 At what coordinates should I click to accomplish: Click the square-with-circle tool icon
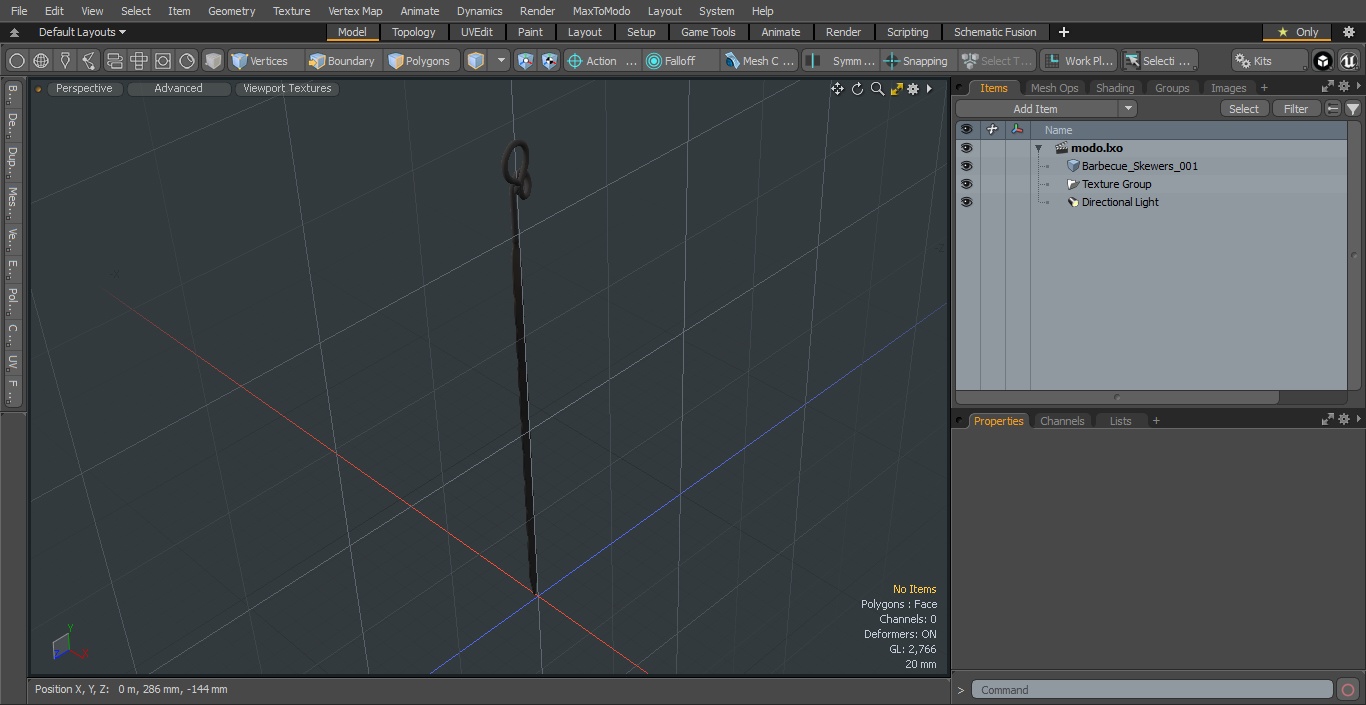pos(163,61)
